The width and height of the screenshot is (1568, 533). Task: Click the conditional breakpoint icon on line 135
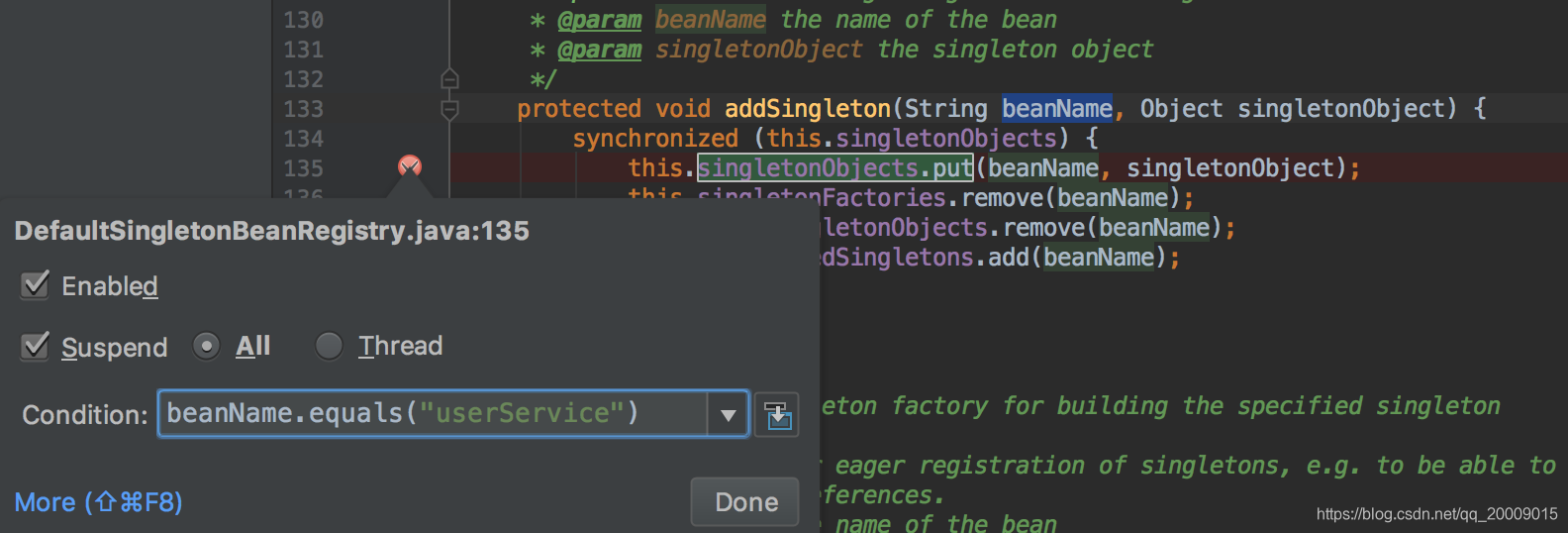point(410,166)
